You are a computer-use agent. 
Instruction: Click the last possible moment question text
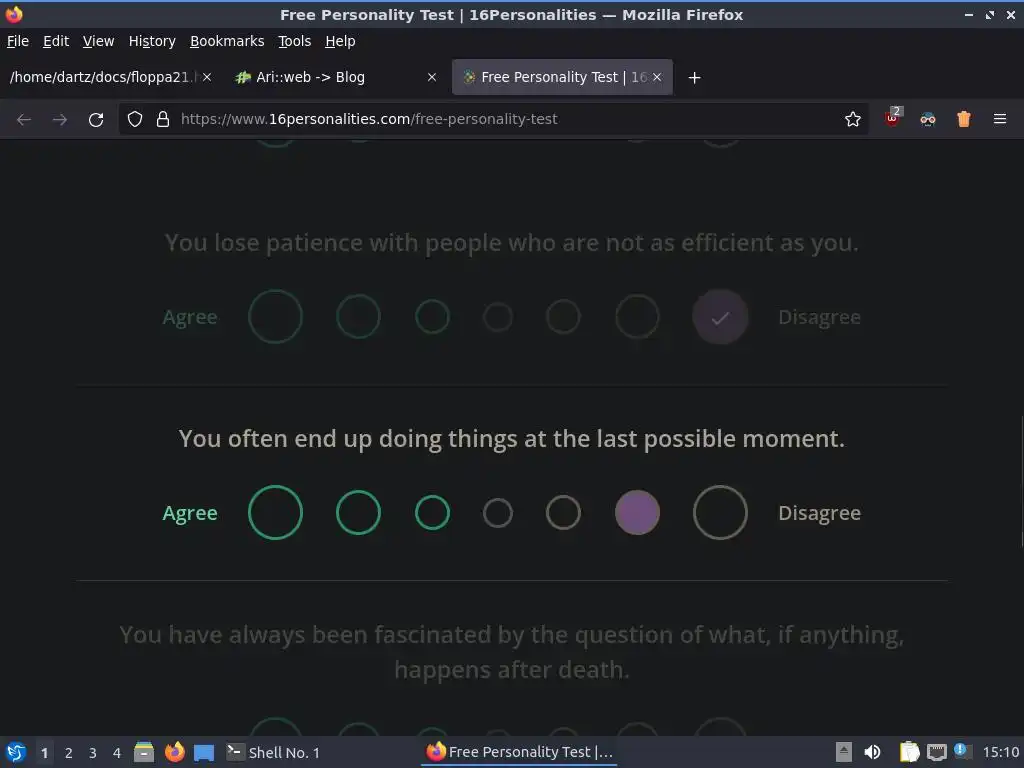click(x=511, y=439)
